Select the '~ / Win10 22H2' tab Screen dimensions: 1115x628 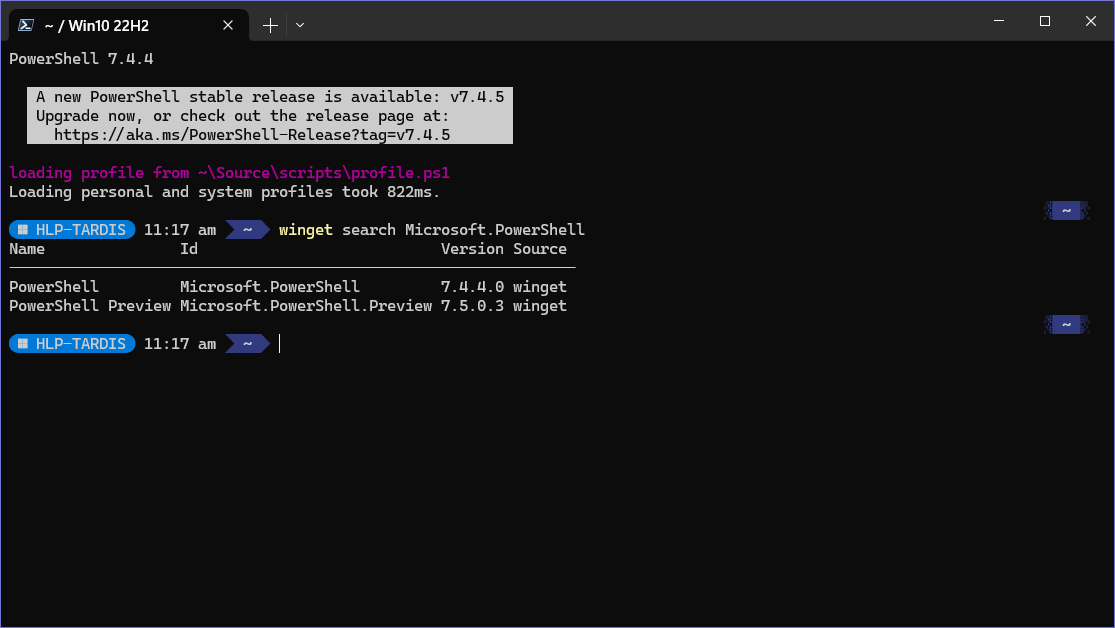coord(129,25)
